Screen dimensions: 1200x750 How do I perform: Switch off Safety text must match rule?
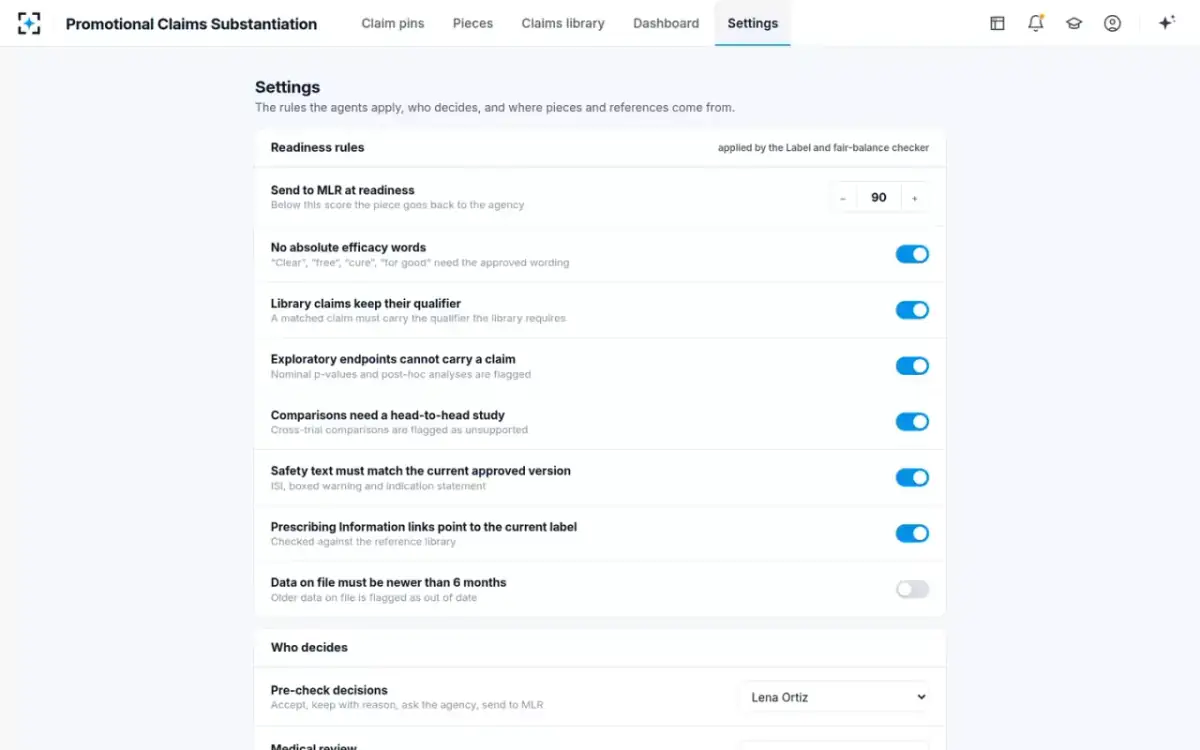click(x=912, y=477)
